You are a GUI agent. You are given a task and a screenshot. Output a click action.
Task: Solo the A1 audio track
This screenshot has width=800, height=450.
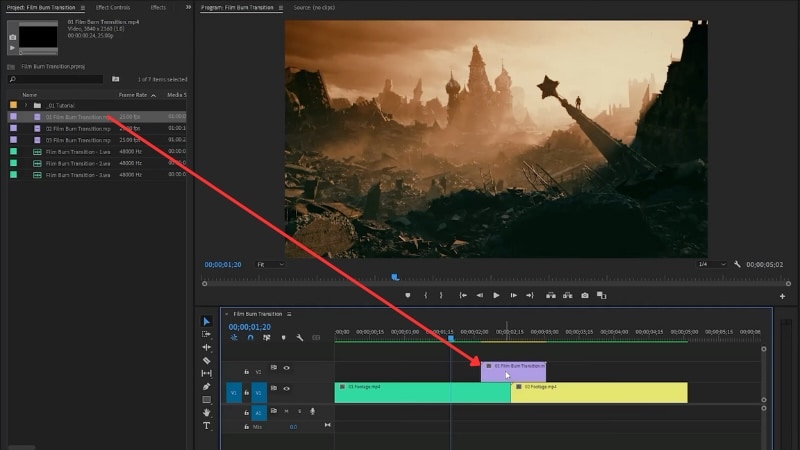pos(299,411)
